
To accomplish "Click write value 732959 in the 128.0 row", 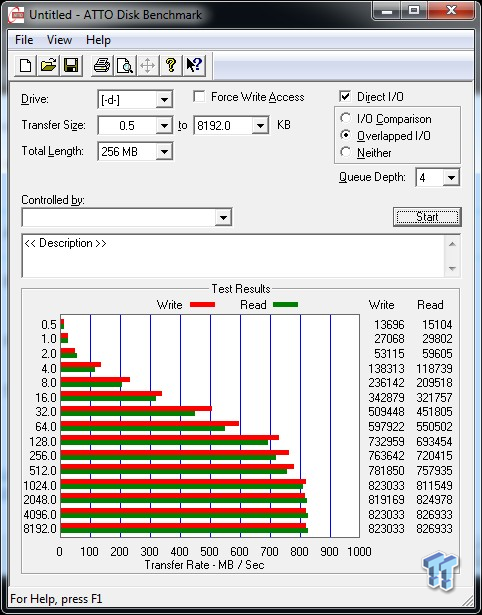I will (386, 442).
